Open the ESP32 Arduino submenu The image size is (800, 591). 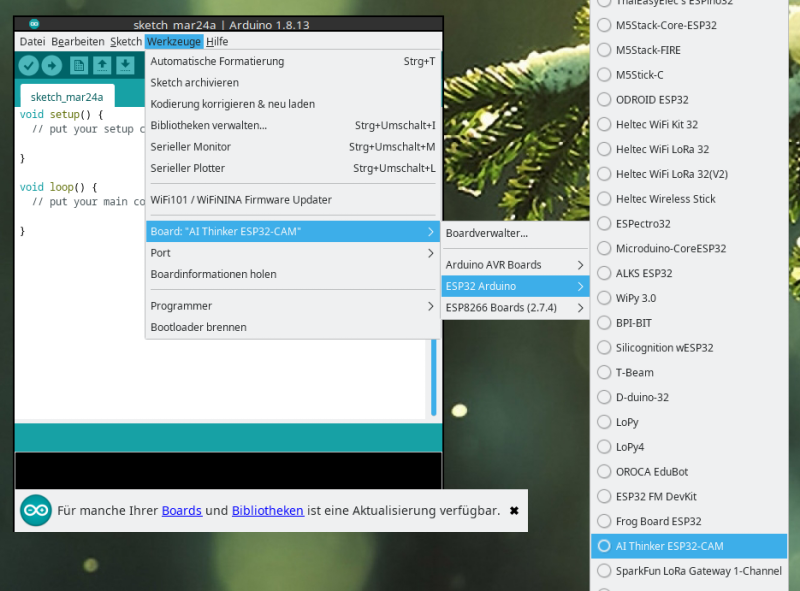coord(515,286)
